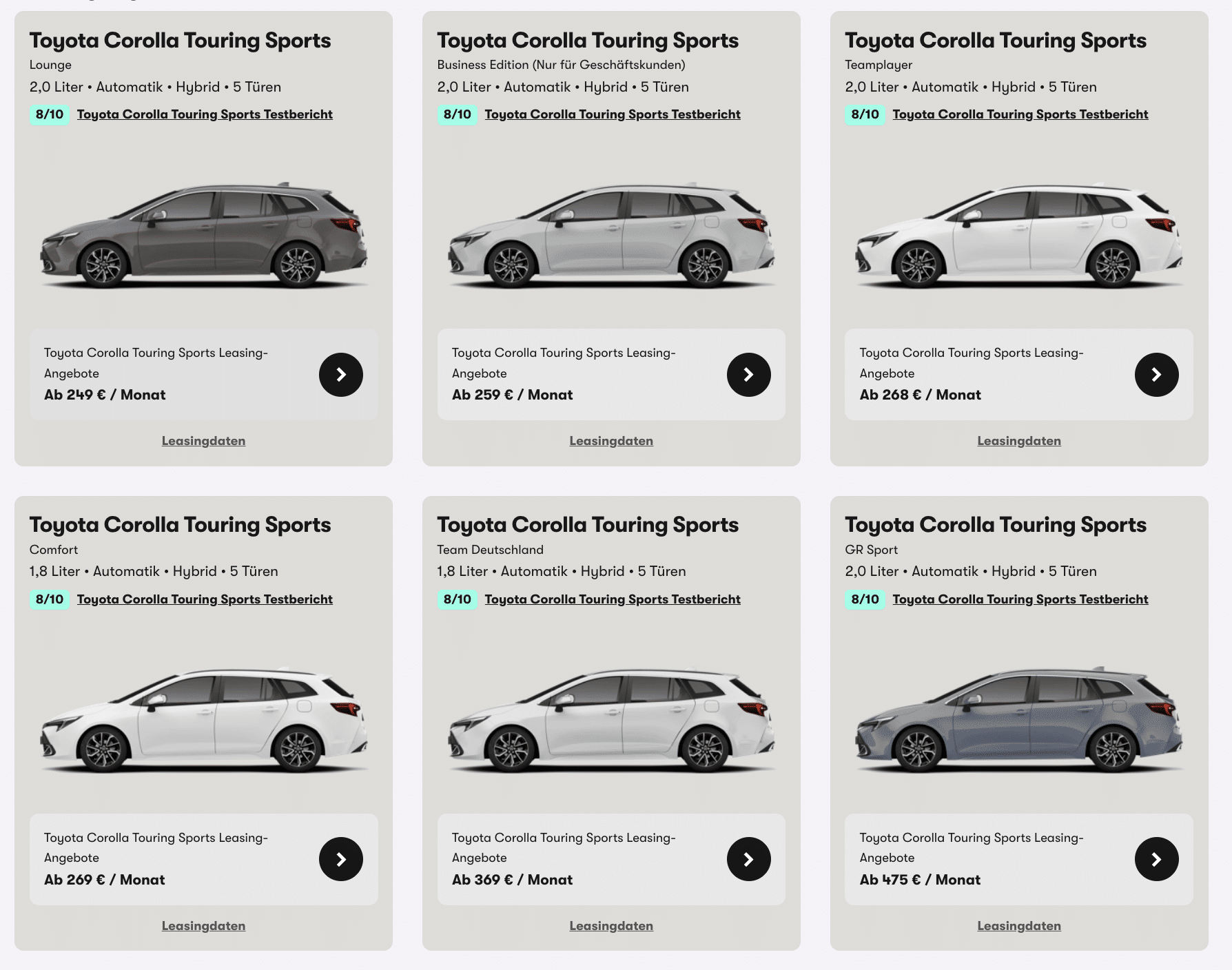Open Testbericht link on Comfort card
The width and height of the screenshot is (1232, 970).
(x=205, y=599)
